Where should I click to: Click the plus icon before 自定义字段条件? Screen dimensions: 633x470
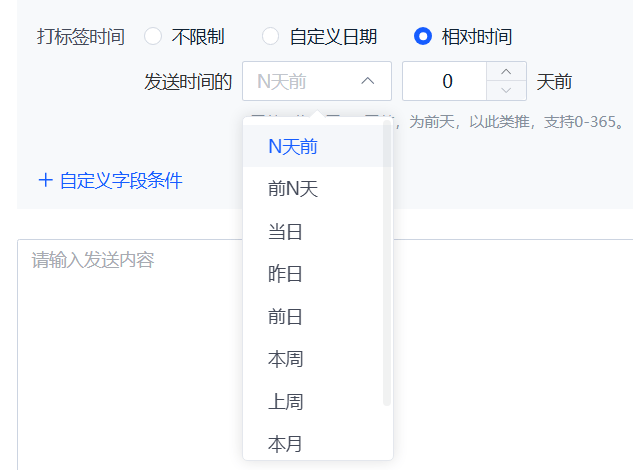[45, 181]
